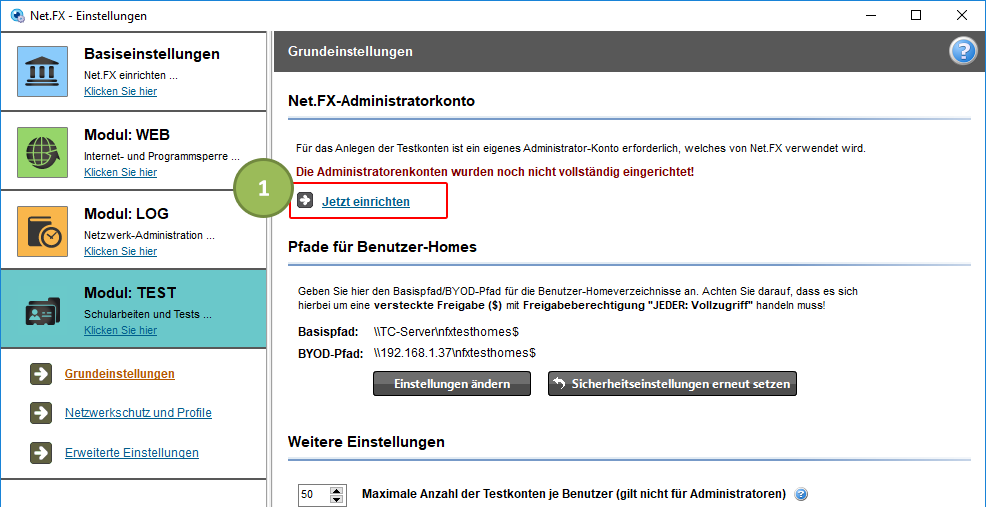Click the Net.FX app icon in title bar
This screenshot has width=986, height=507.
tap(18, 16)
